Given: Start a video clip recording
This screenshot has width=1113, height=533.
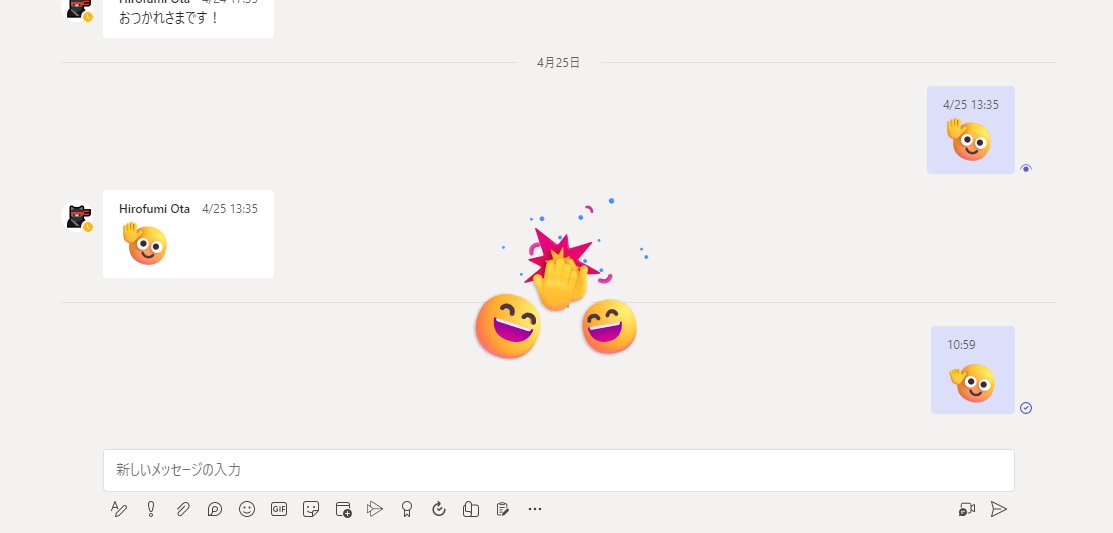Looking at the screenshot, I should click(967, 509).
